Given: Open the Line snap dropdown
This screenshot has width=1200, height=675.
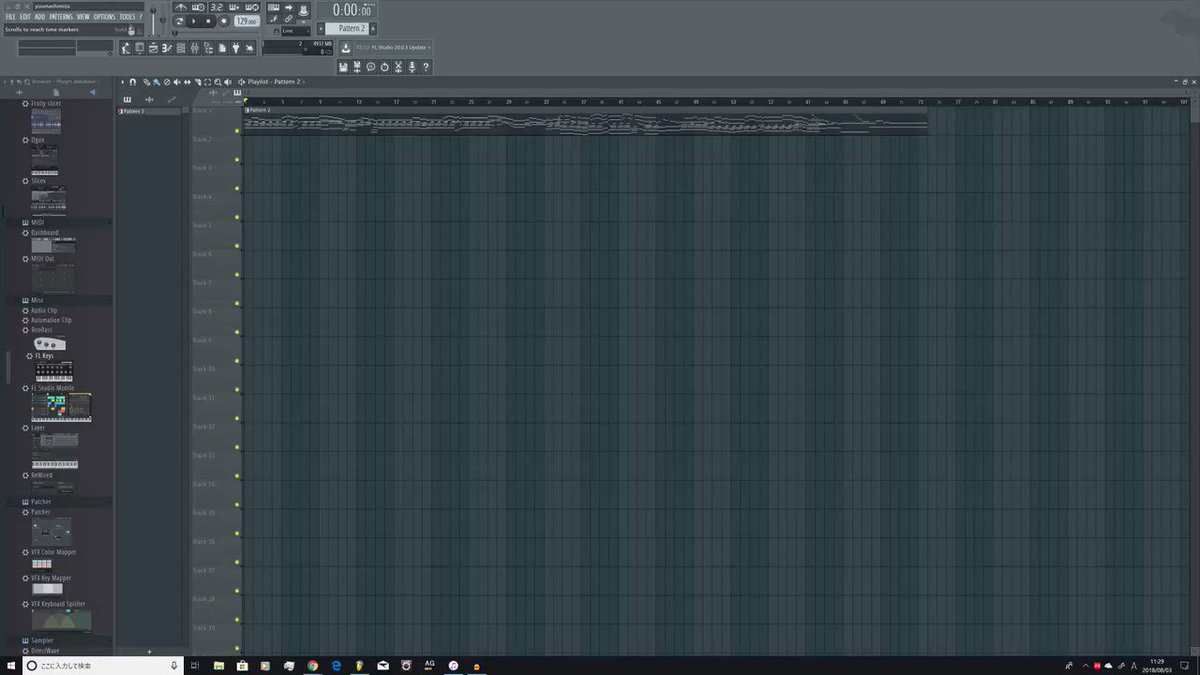Looking at the screenshot, I should coord(295,31).
